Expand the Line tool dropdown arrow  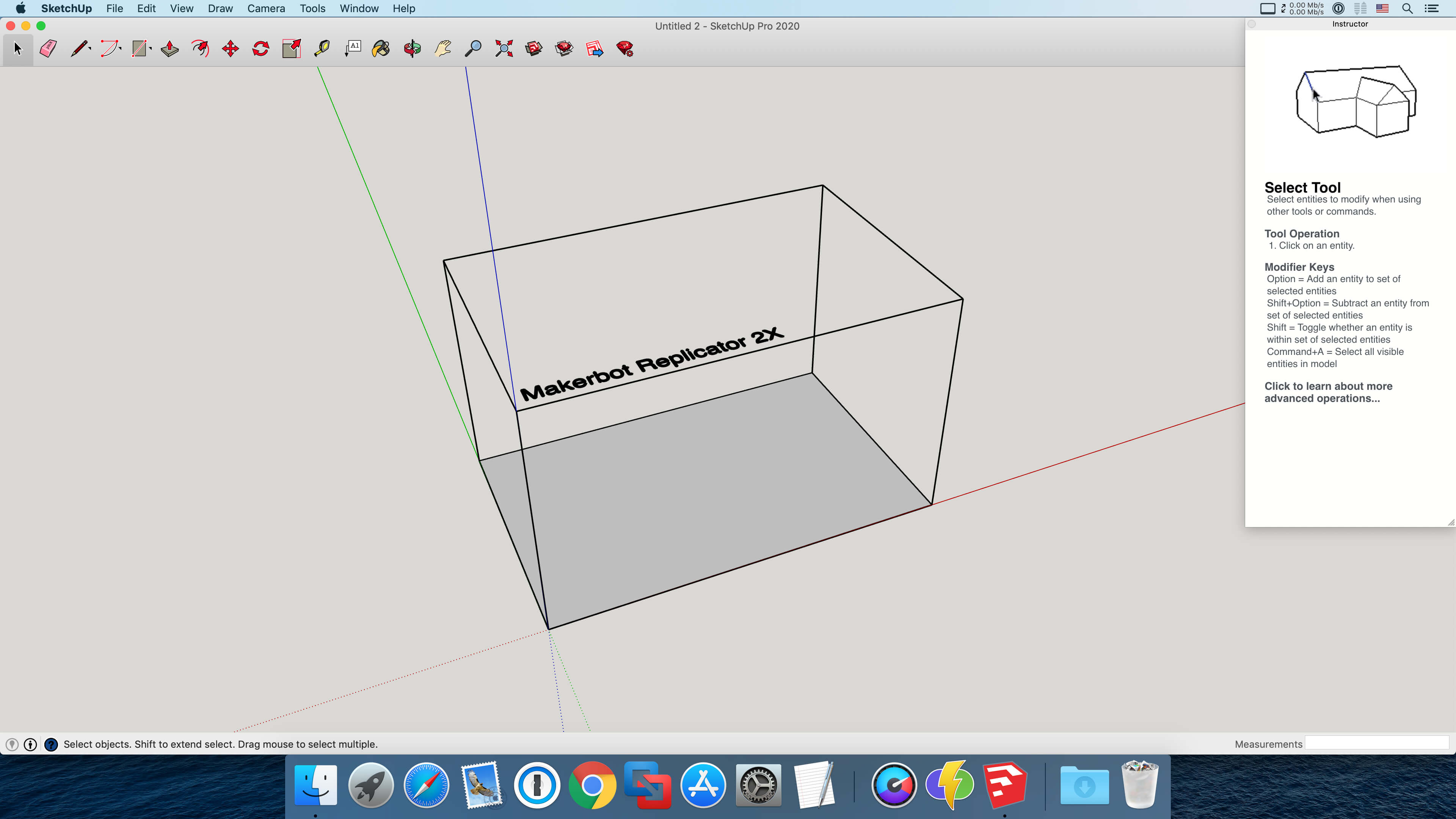tap(90, 49)
